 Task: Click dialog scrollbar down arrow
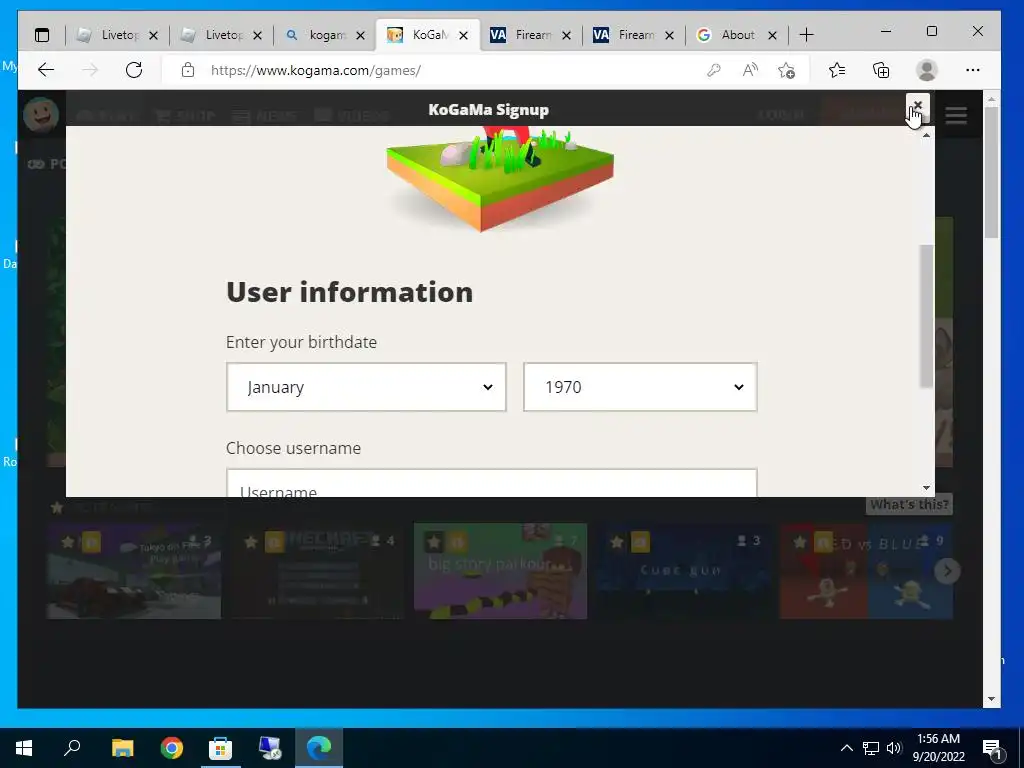926,488
